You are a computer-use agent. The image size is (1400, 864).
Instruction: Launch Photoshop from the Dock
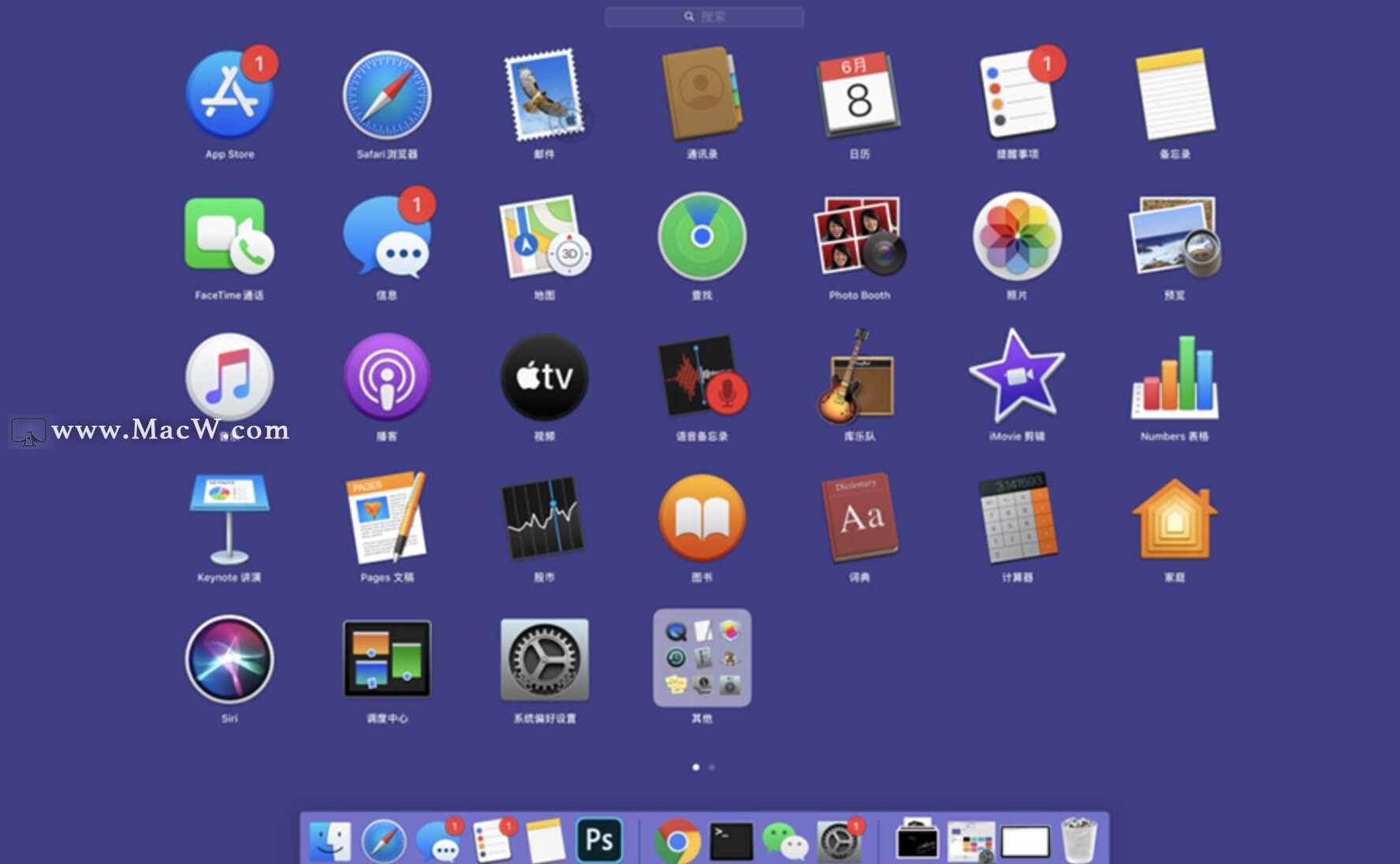(x=599, y=840)
